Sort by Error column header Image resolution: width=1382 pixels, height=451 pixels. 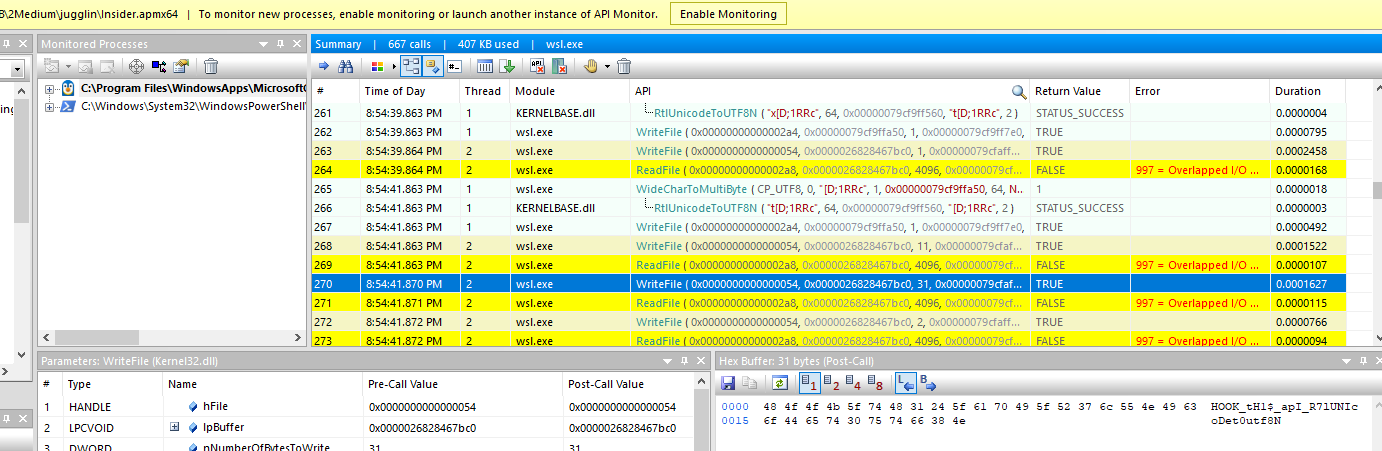click(1199, 91)
